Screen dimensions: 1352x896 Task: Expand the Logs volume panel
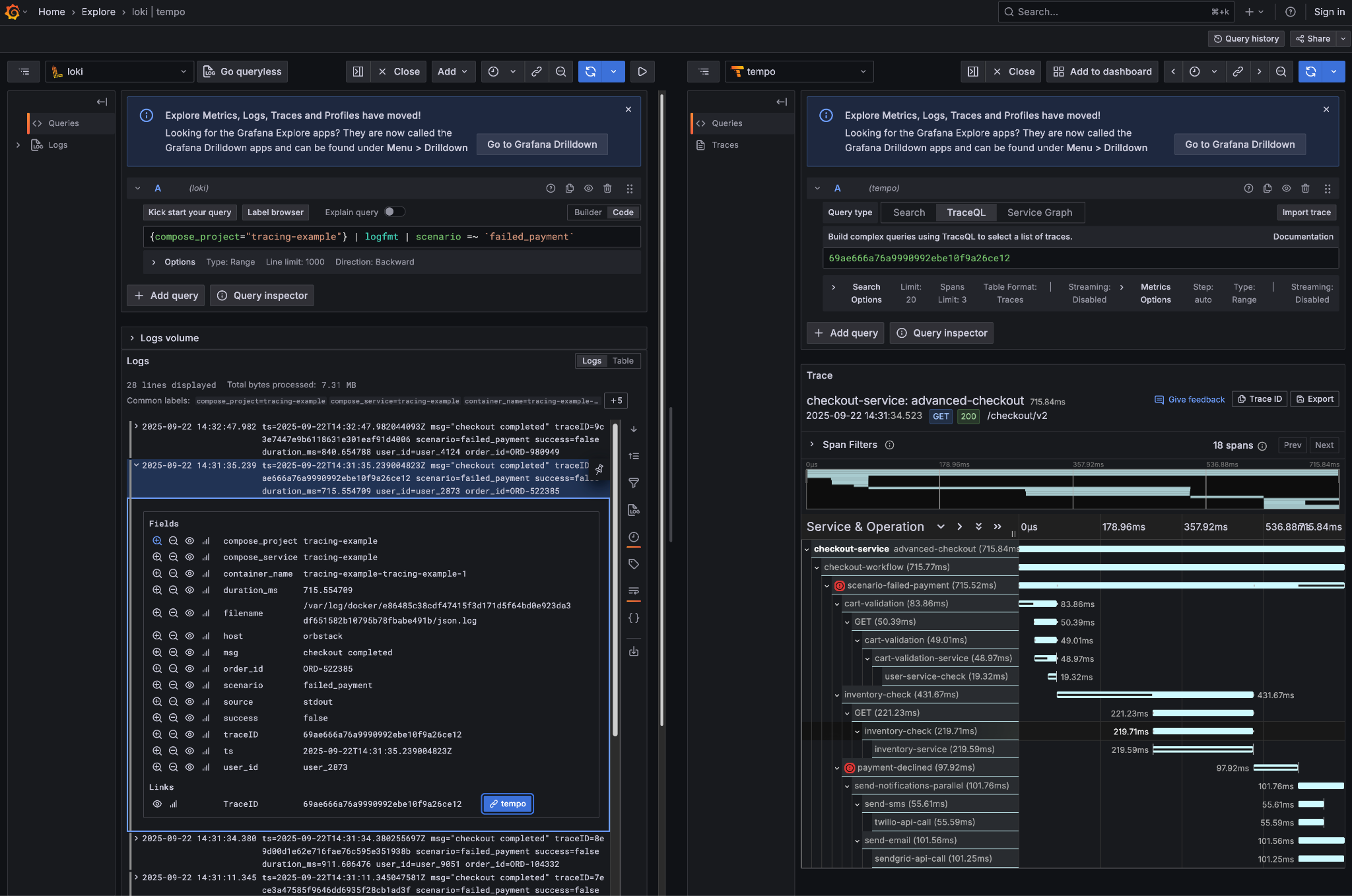(x=169, y=338)
